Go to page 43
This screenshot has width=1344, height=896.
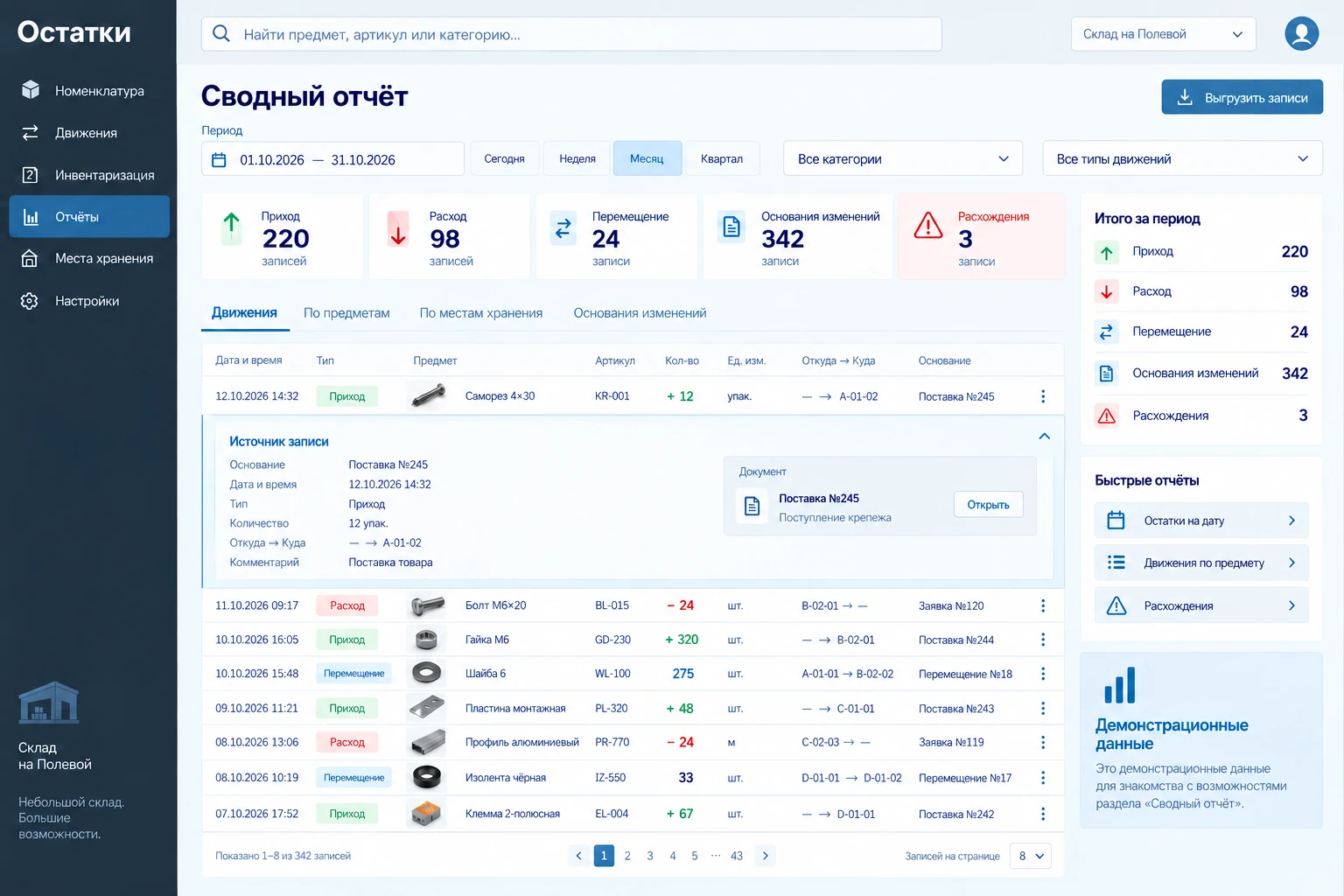737,856
